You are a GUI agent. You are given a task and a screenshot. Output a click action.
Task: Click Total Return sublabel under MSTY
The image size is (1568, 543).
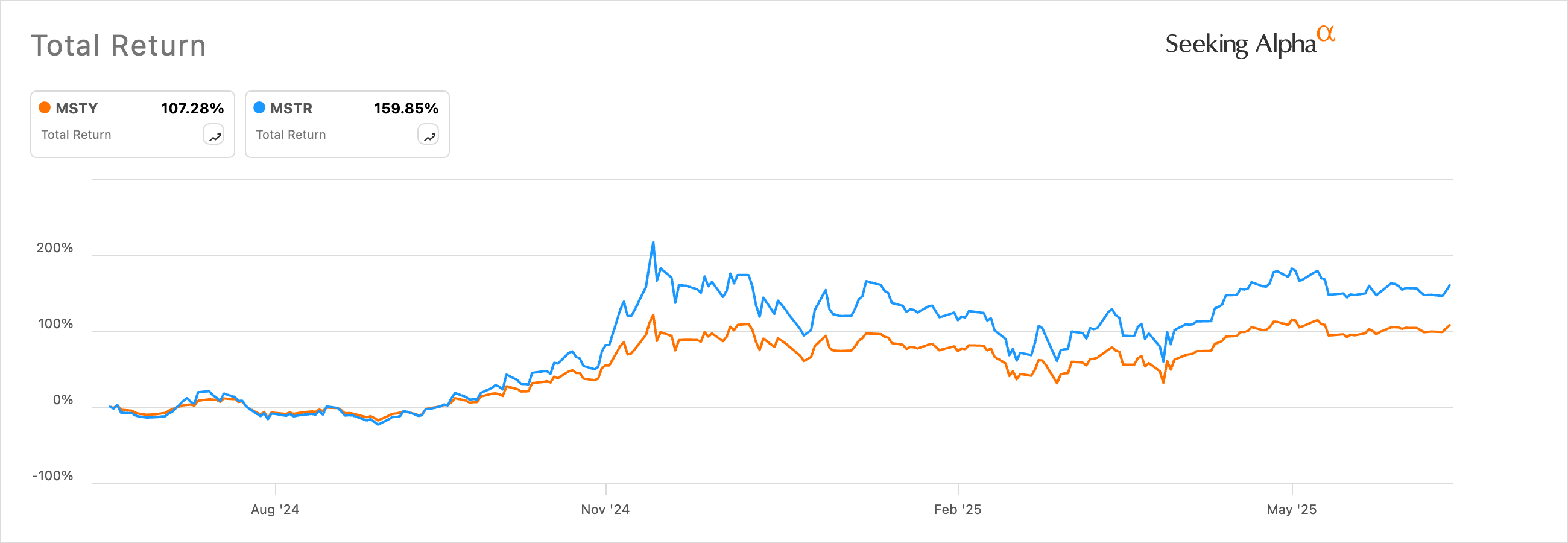click(x=76, y=135)
